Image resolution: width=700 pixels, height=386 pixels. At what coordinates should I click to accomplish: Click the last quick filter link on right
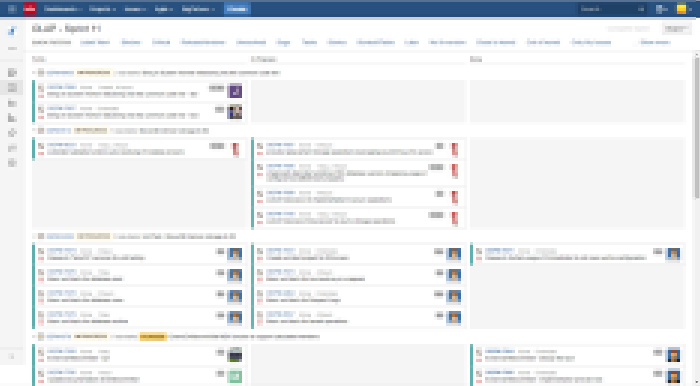(x=655, y=42)
